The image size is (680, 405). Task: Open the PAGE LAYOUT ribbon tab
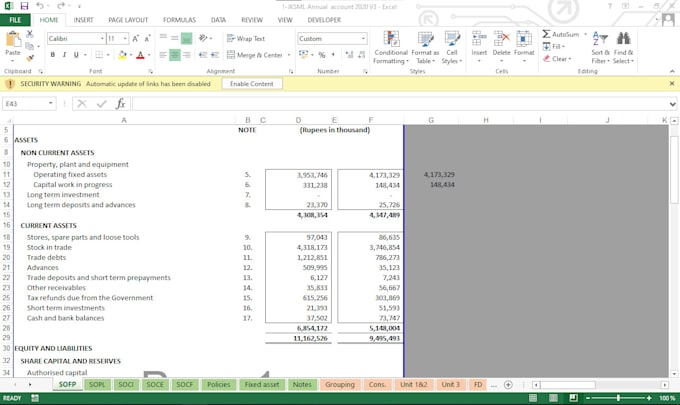pyautogui.click(x=128, y=20)
